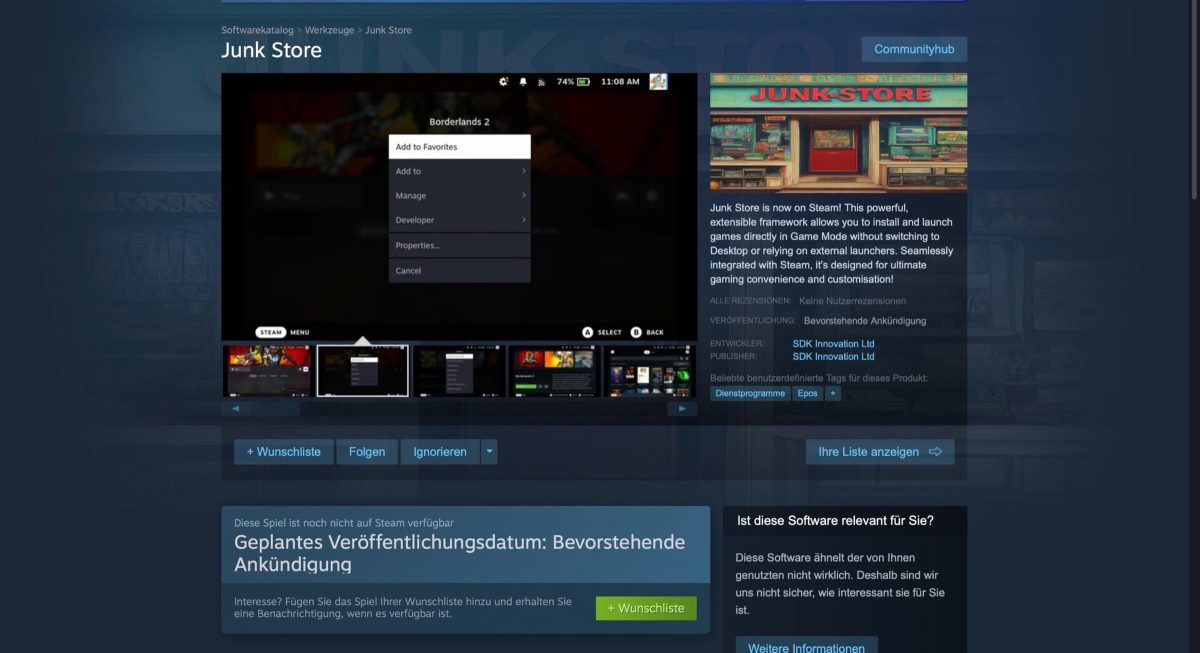Viewport: 1200px width, 653px height.
Task: Select the highlighted context menu thumbnail
Action: (x=362, y=371)
